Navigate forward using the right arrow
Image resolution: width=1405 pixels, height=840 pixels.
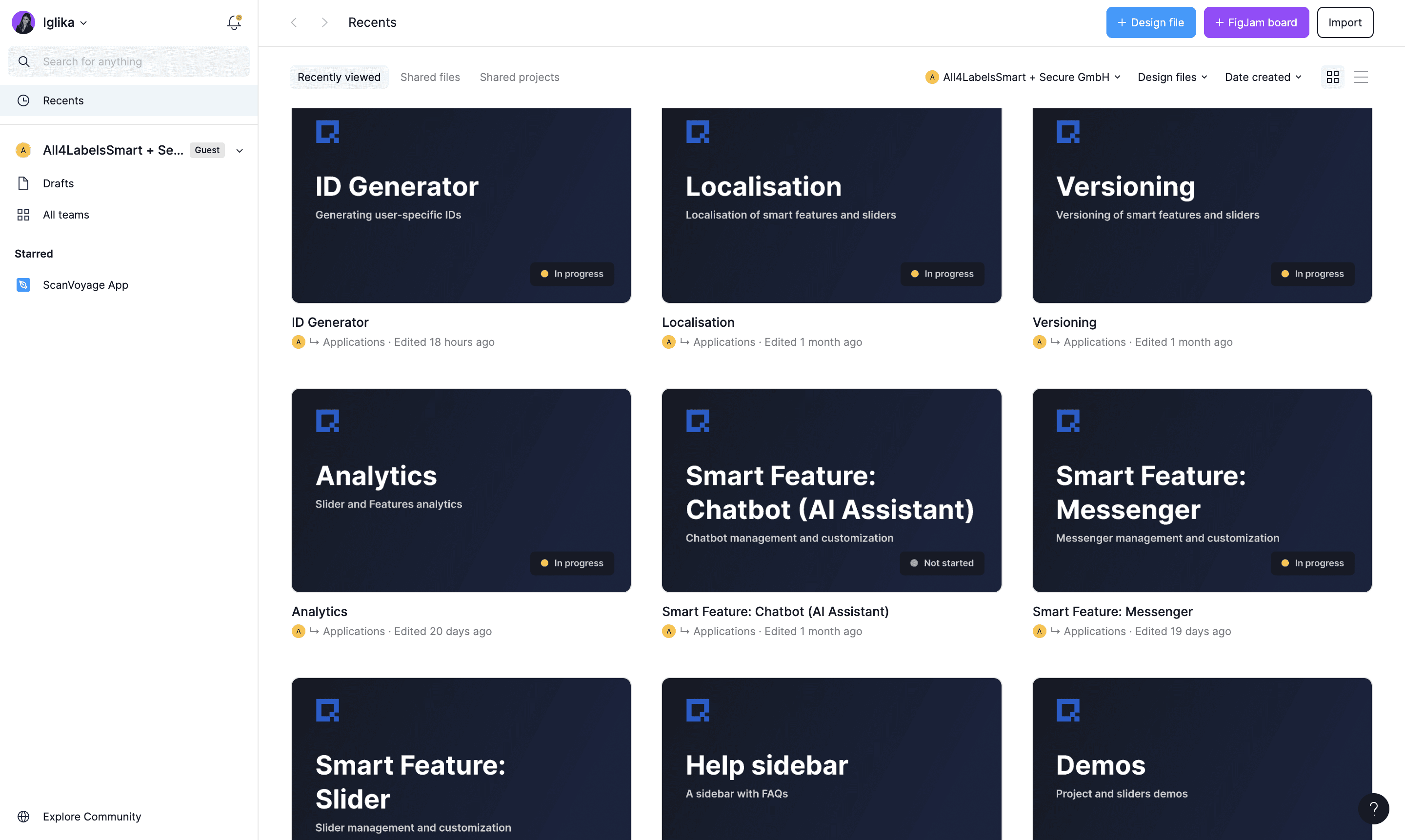324,22
